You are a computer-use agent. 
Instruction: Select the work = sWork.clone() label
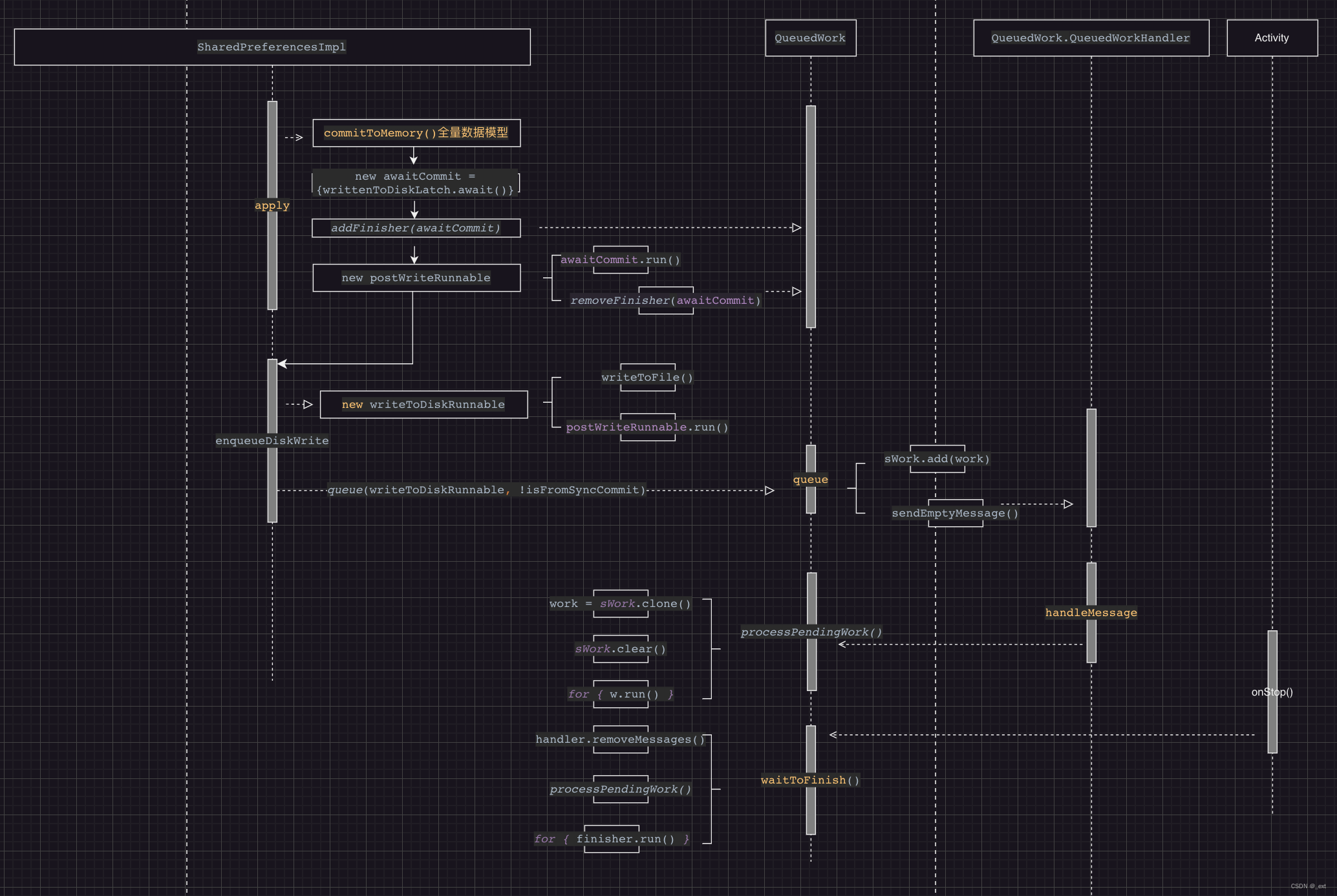(620, 604)
